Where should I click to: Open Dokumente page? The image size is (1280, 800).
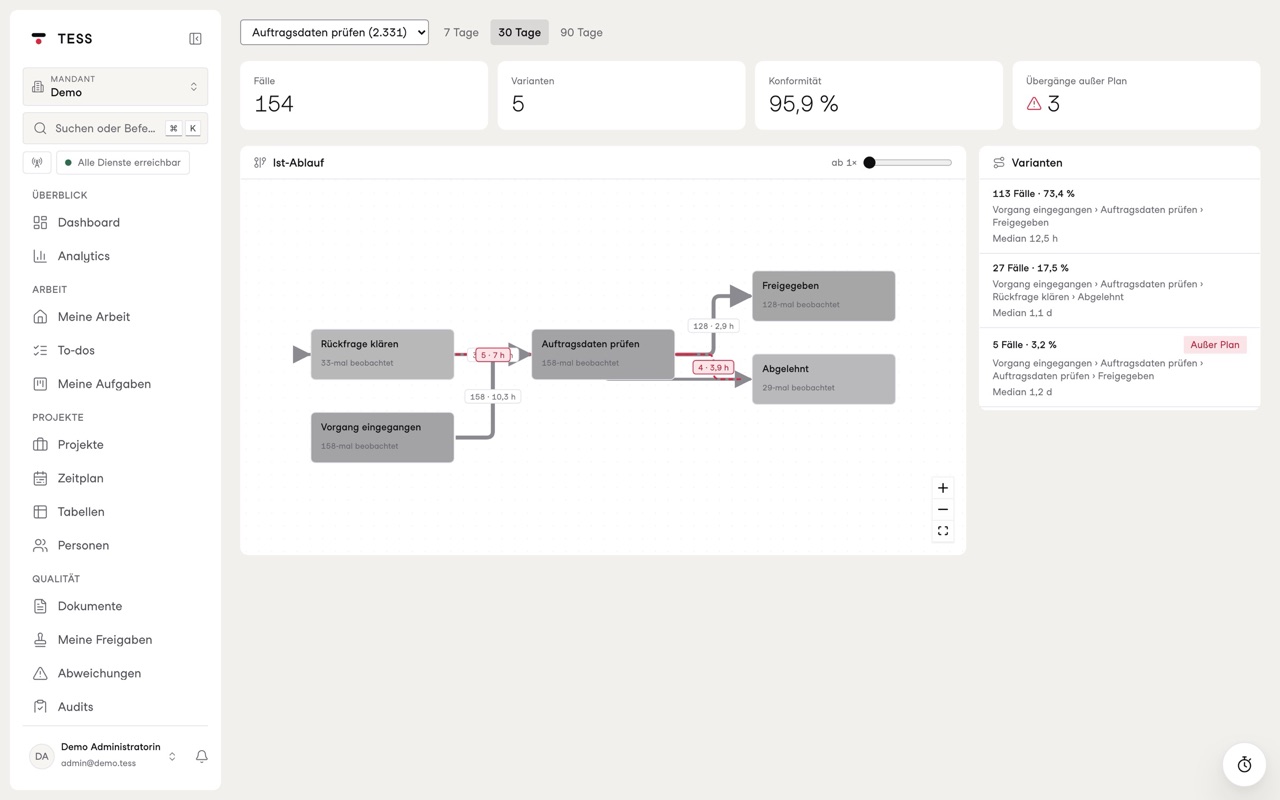point(115,606)
